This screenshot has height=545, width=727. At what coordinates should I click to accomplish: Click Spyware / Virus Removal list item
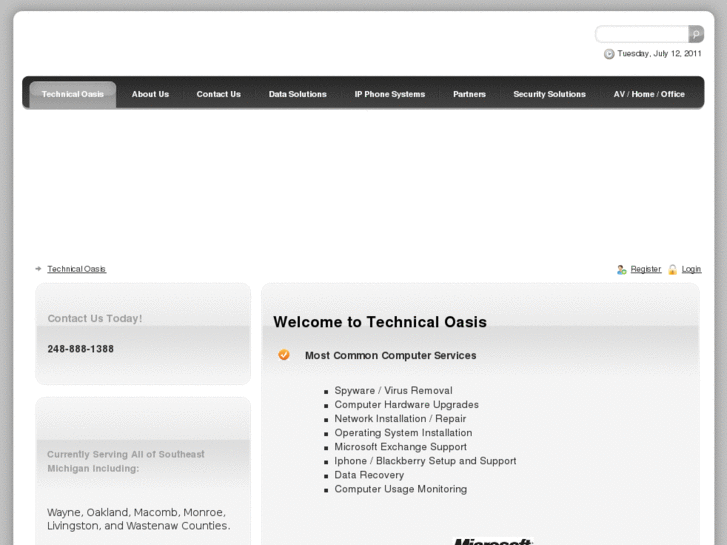click(393, 391)
